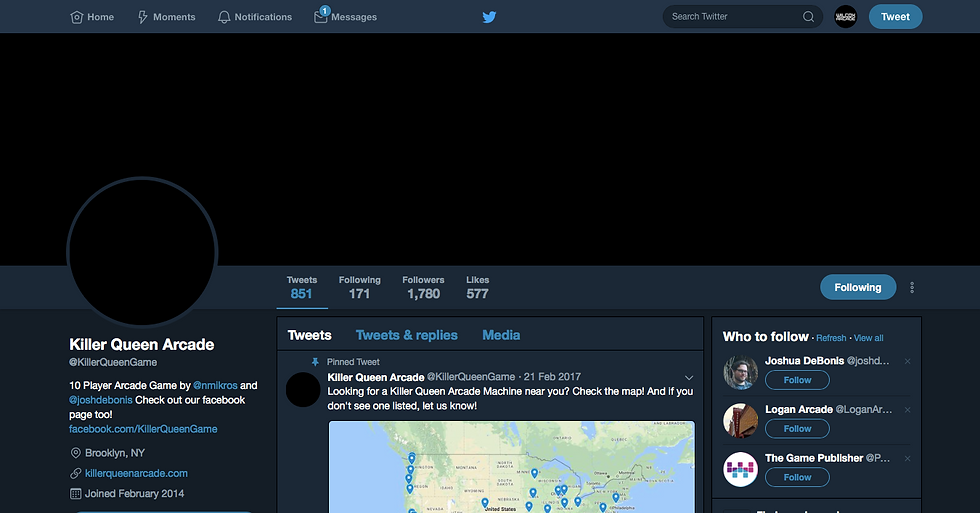Open the Notifications page

point(255,17)
